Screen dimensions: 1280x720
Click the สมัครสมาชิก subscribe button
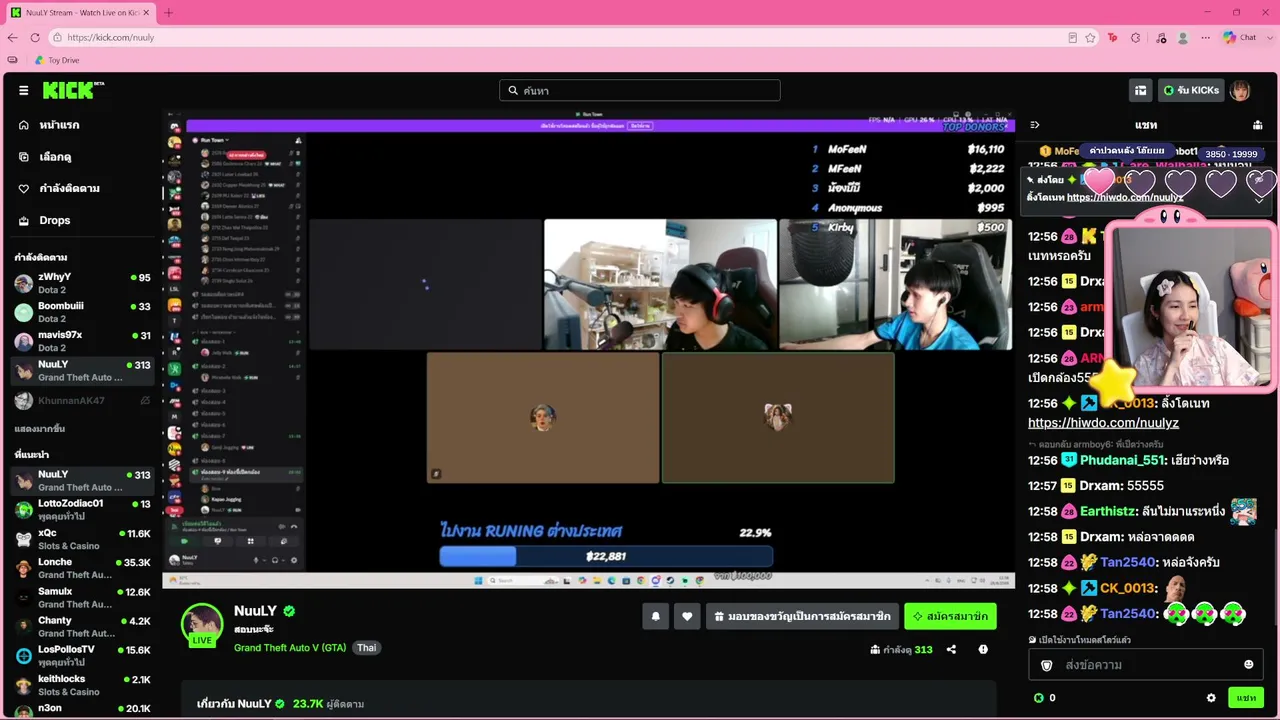(x=950, y=617)
